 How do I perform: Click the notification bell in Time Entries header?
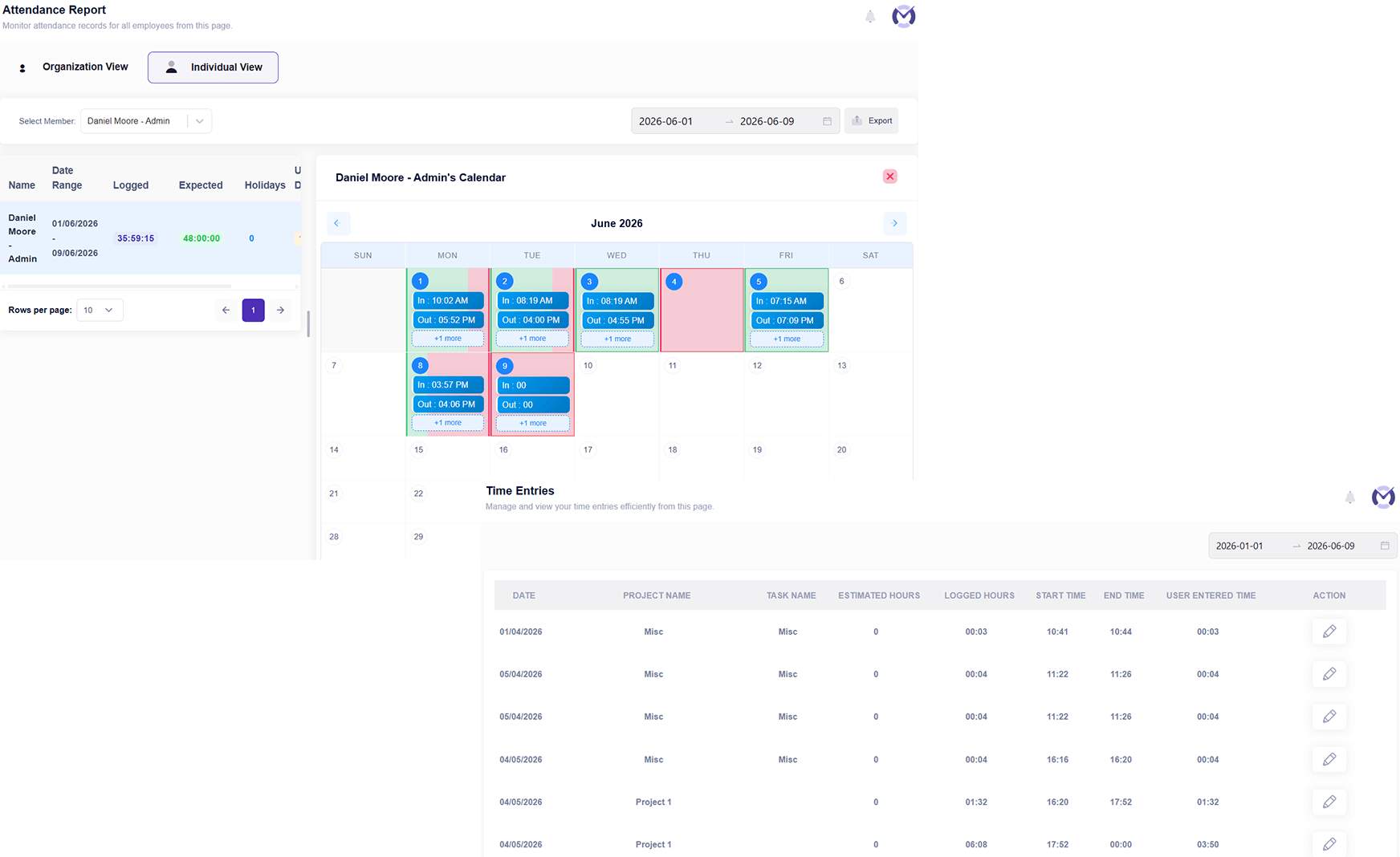[x=1350, y=498]
